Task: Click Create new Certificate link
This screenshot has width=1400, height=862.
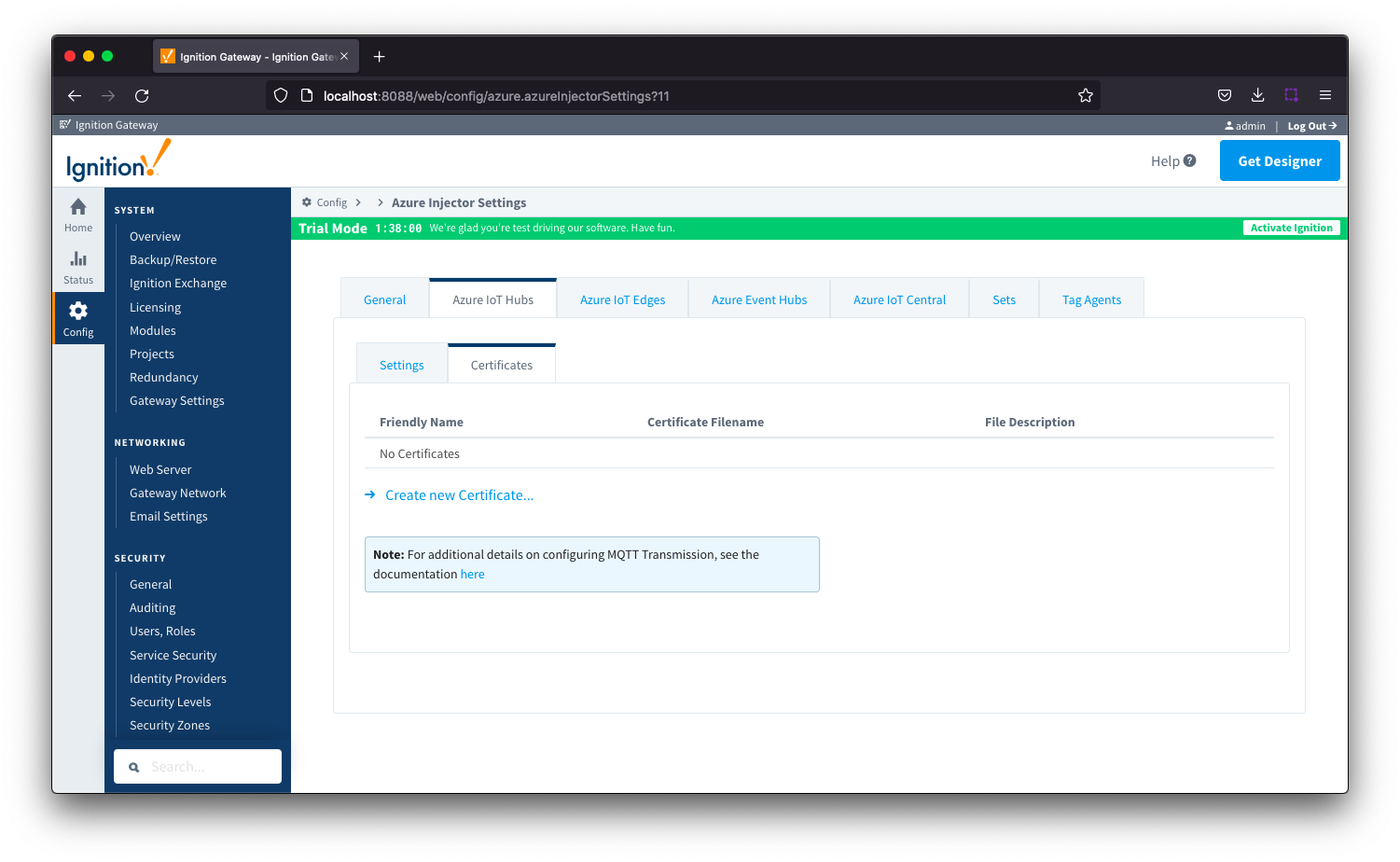Action: click(459, 495)
